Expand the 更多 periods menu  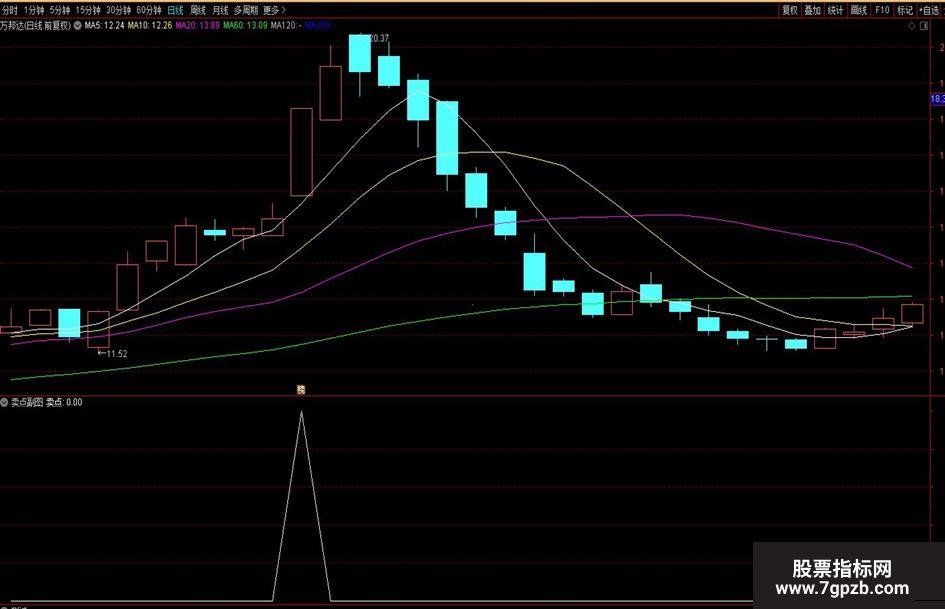tap(274, 10)
